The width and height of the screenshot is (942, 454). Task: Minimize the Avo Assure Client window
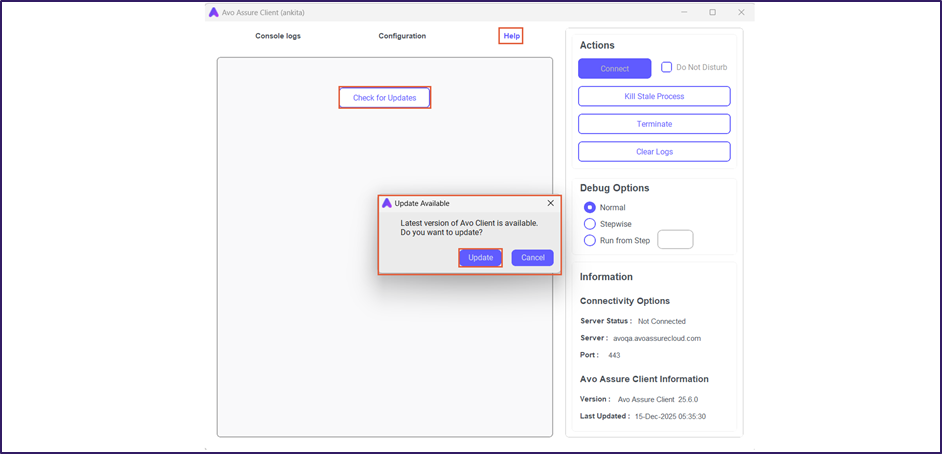(684, 12)
